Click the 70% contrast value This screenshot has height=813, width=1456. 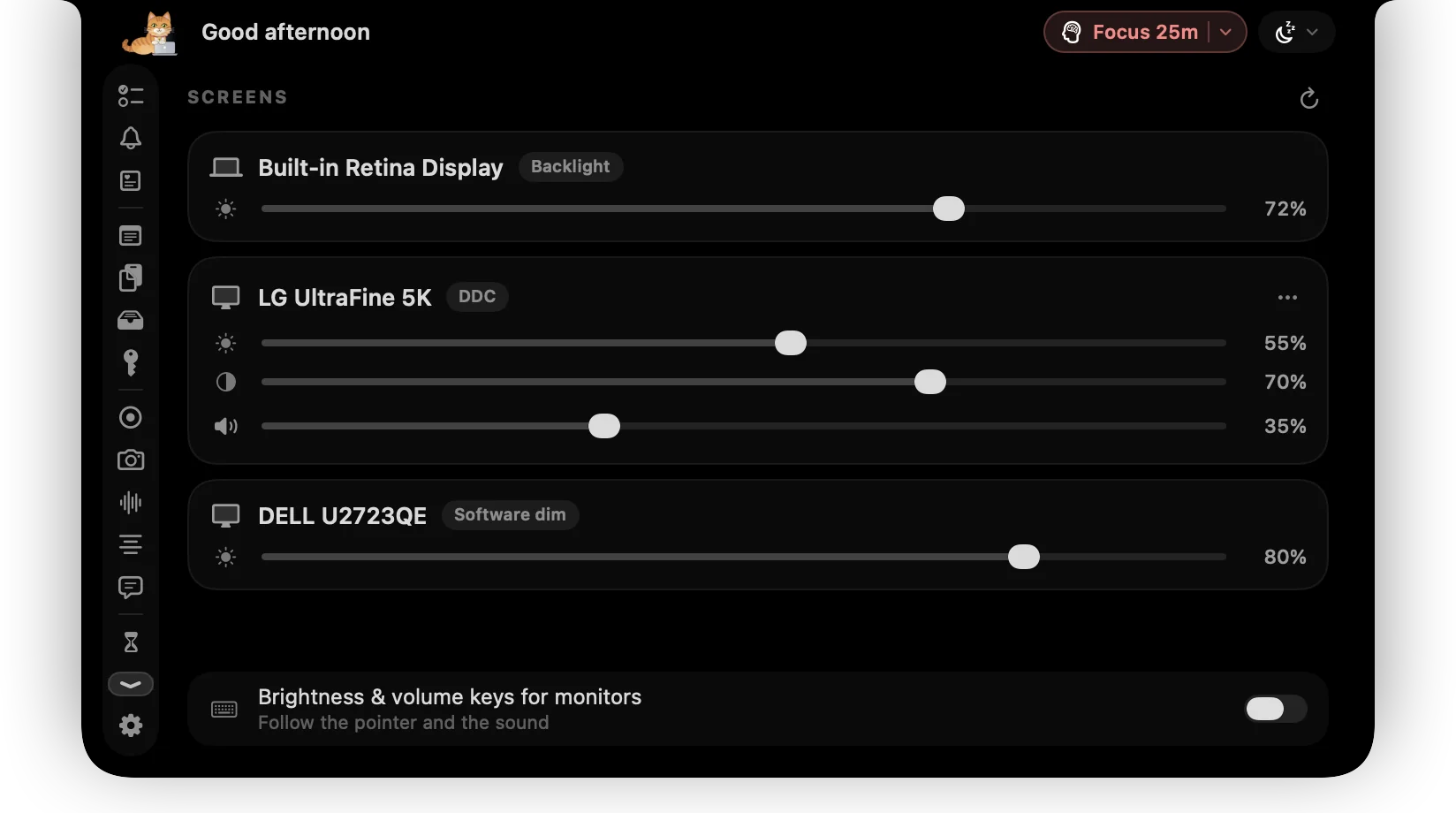click(x=1285, y=382)
